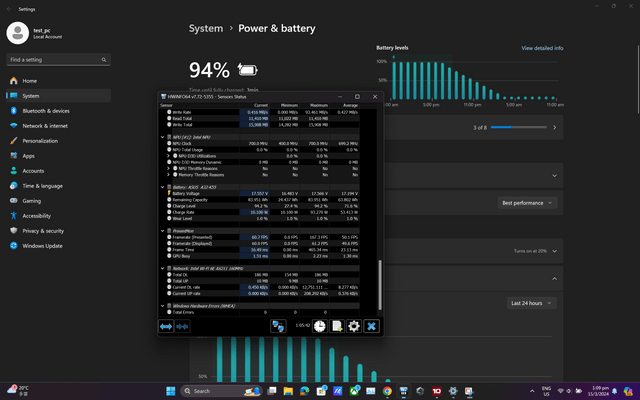Click the Wear Level sensor icon
This screenshot has width=640, height=400.
tap(169, 218)
